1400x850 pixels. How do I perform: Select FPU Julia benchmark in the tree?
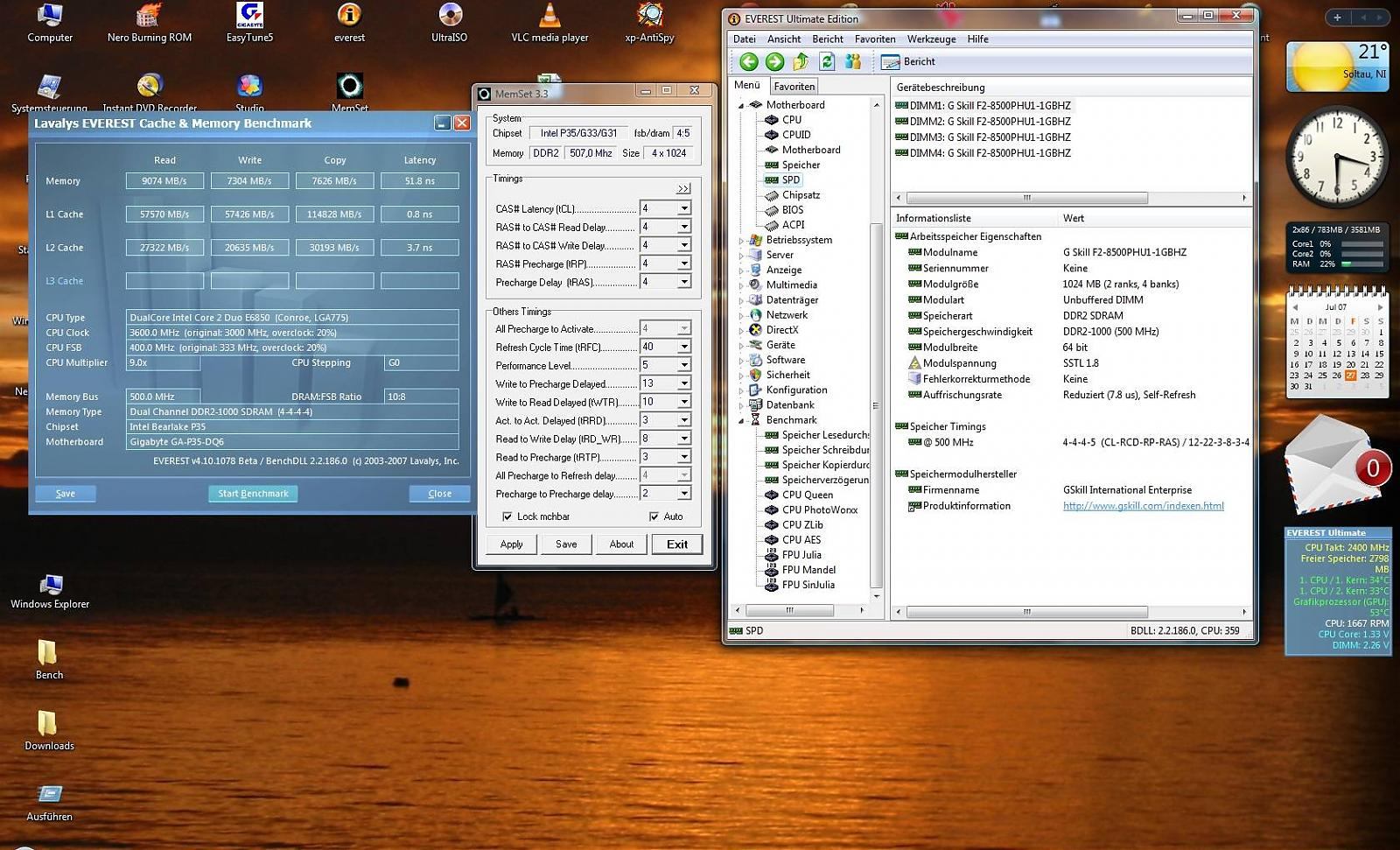point(801,555)
